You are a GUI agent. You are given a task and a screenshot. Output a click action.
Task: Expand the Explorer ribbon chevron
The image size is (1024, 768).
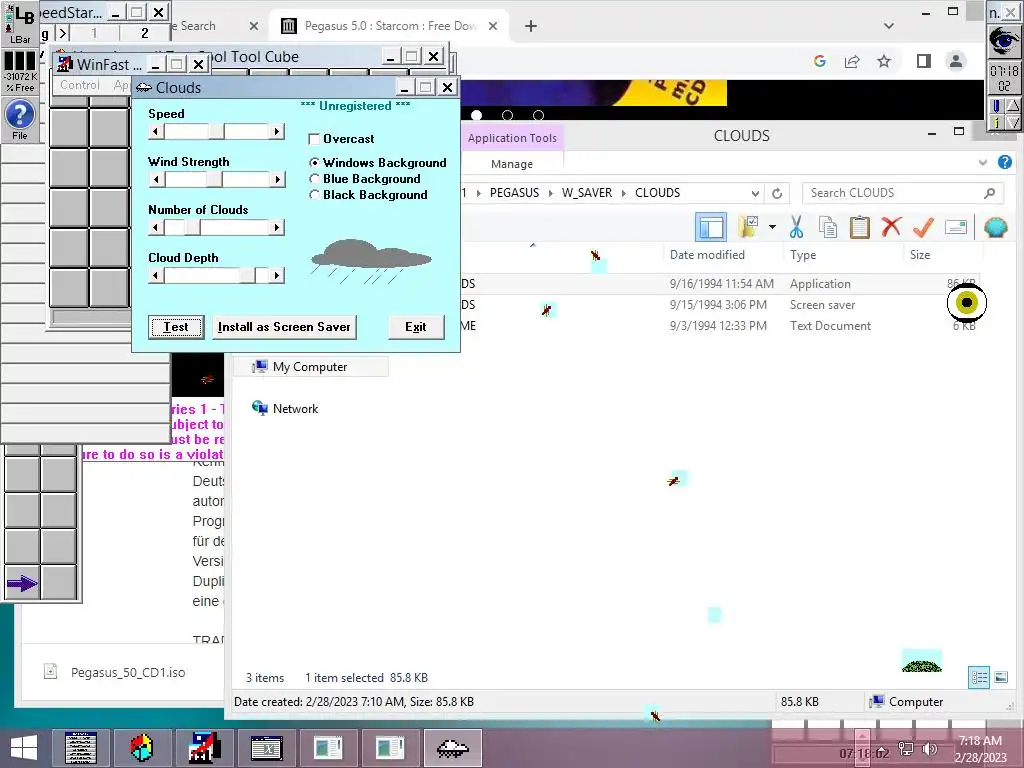[983, 163]
